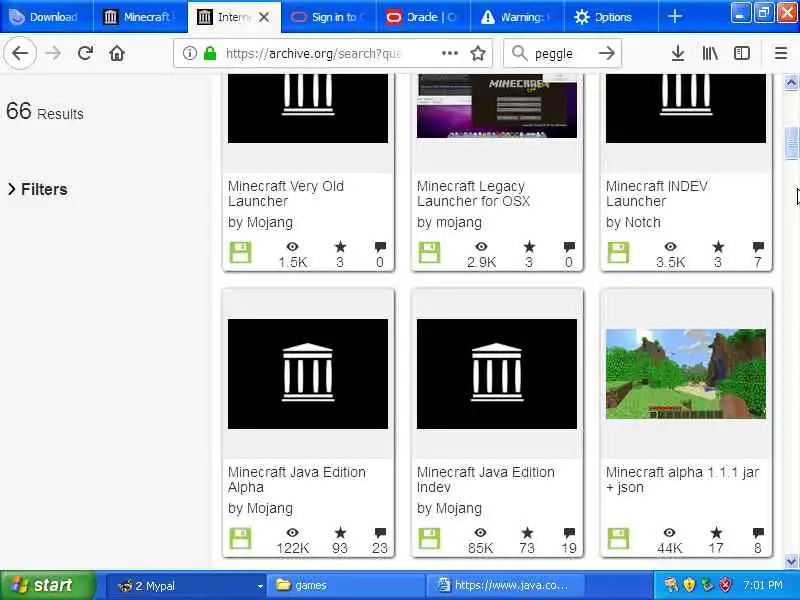Click views eye on Java Edition Indev card
800x600 pixels.
click(x=481, y=533)
